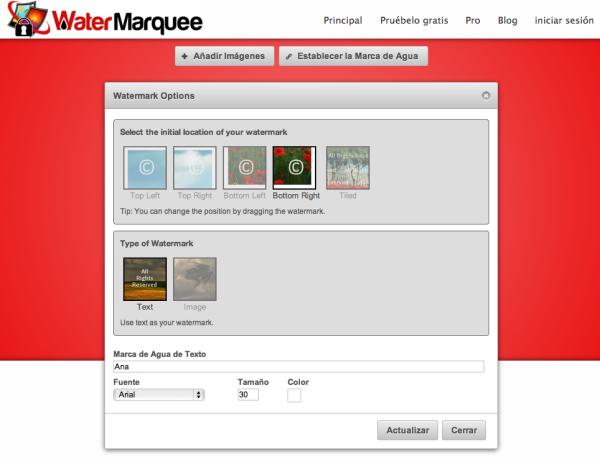600x462 pixels.
Task: Choose the Bottom Left watermark location
Action: pyautogui.click(x=244, y=167)
